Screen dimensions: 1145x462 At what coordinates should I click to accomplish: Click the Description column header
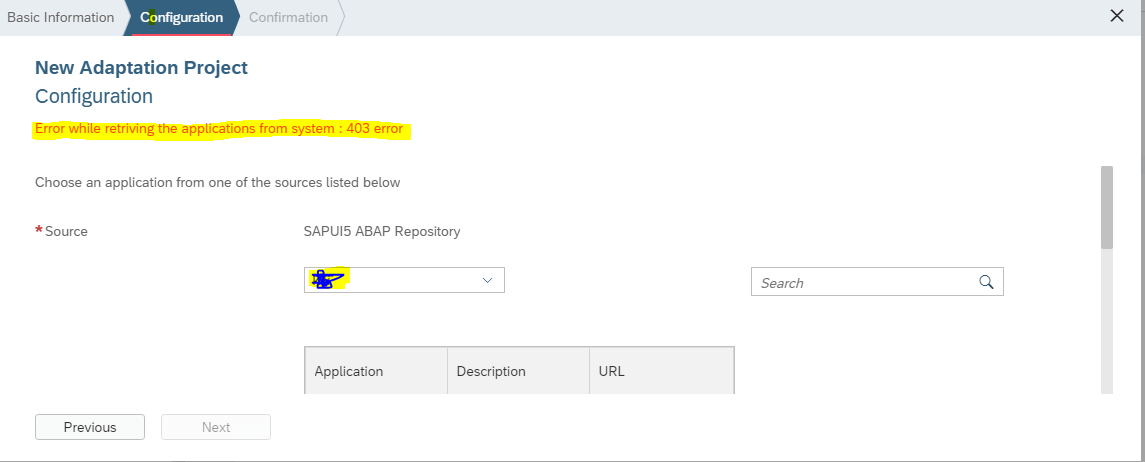518,371
